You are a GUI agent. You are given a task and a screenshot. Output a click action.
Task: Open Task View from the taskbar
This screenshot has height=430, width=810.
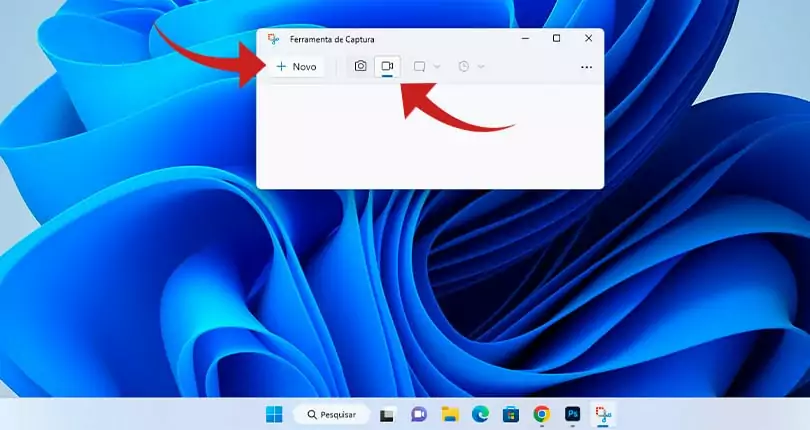(x=387, y=414)
